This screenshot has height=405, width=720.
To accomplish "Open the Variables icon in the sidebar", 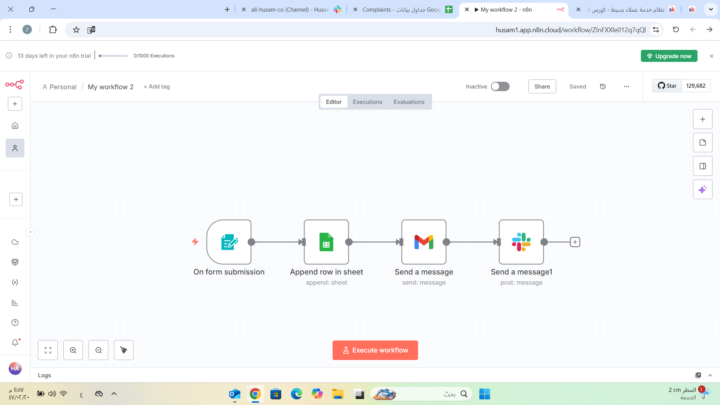I will (x=15, y=282).
